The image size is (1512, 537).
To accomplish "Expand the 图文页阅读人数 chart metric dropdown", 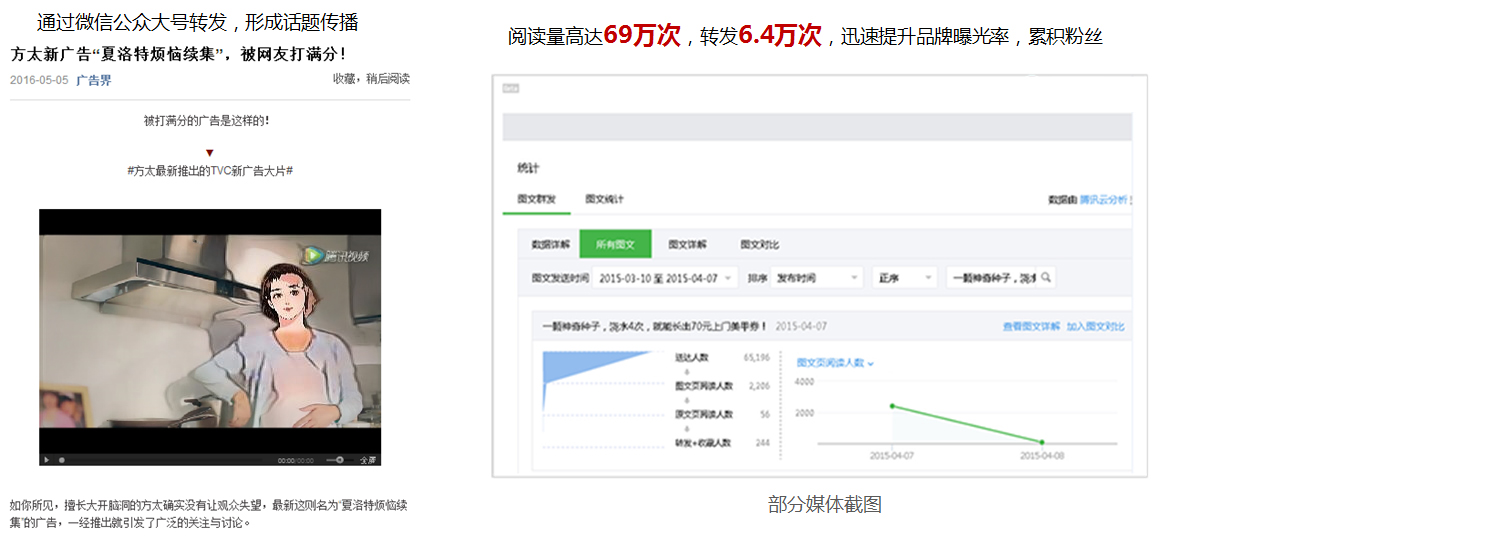I will (x=835, y=363).
